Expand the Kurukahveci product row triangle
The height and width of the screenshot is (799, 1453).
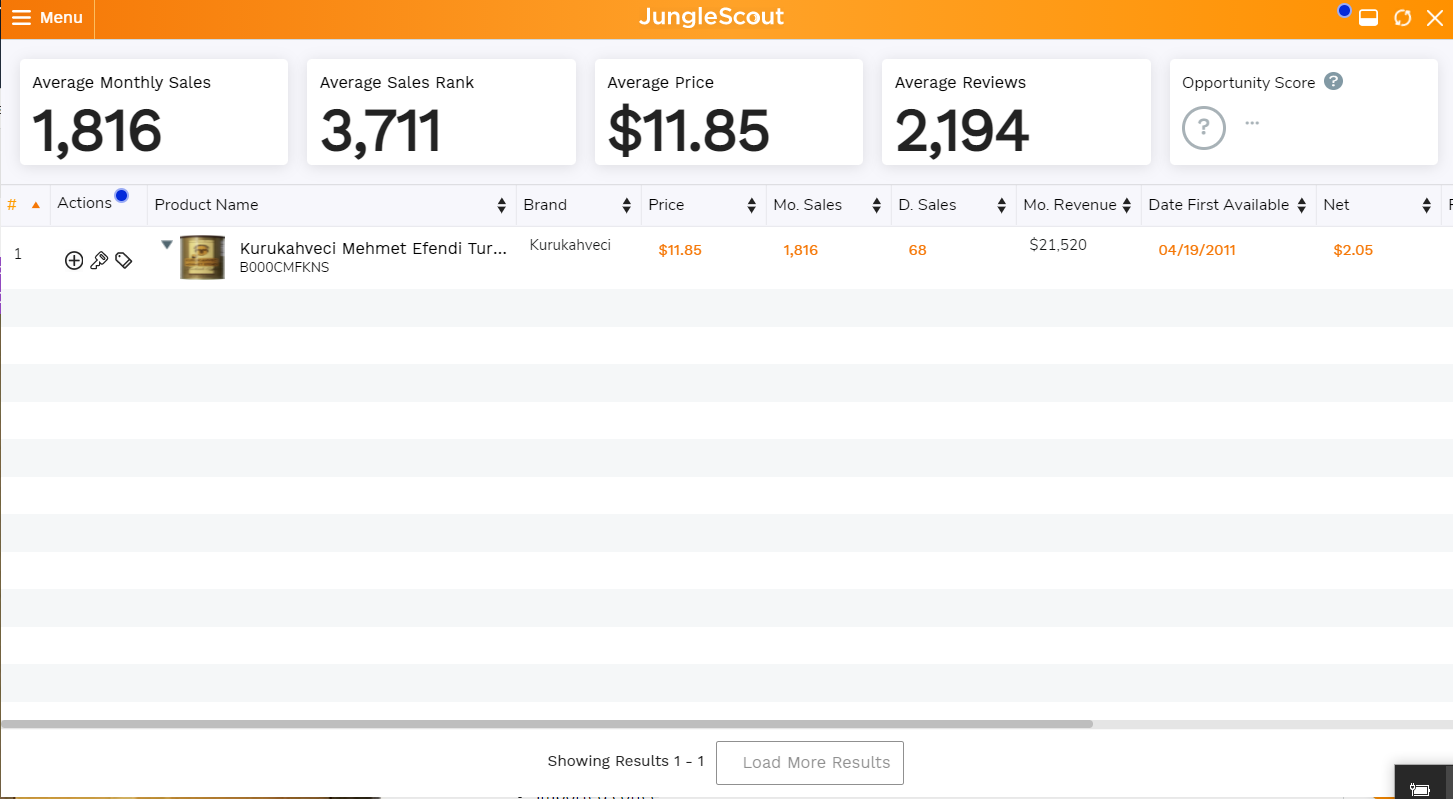167,244
